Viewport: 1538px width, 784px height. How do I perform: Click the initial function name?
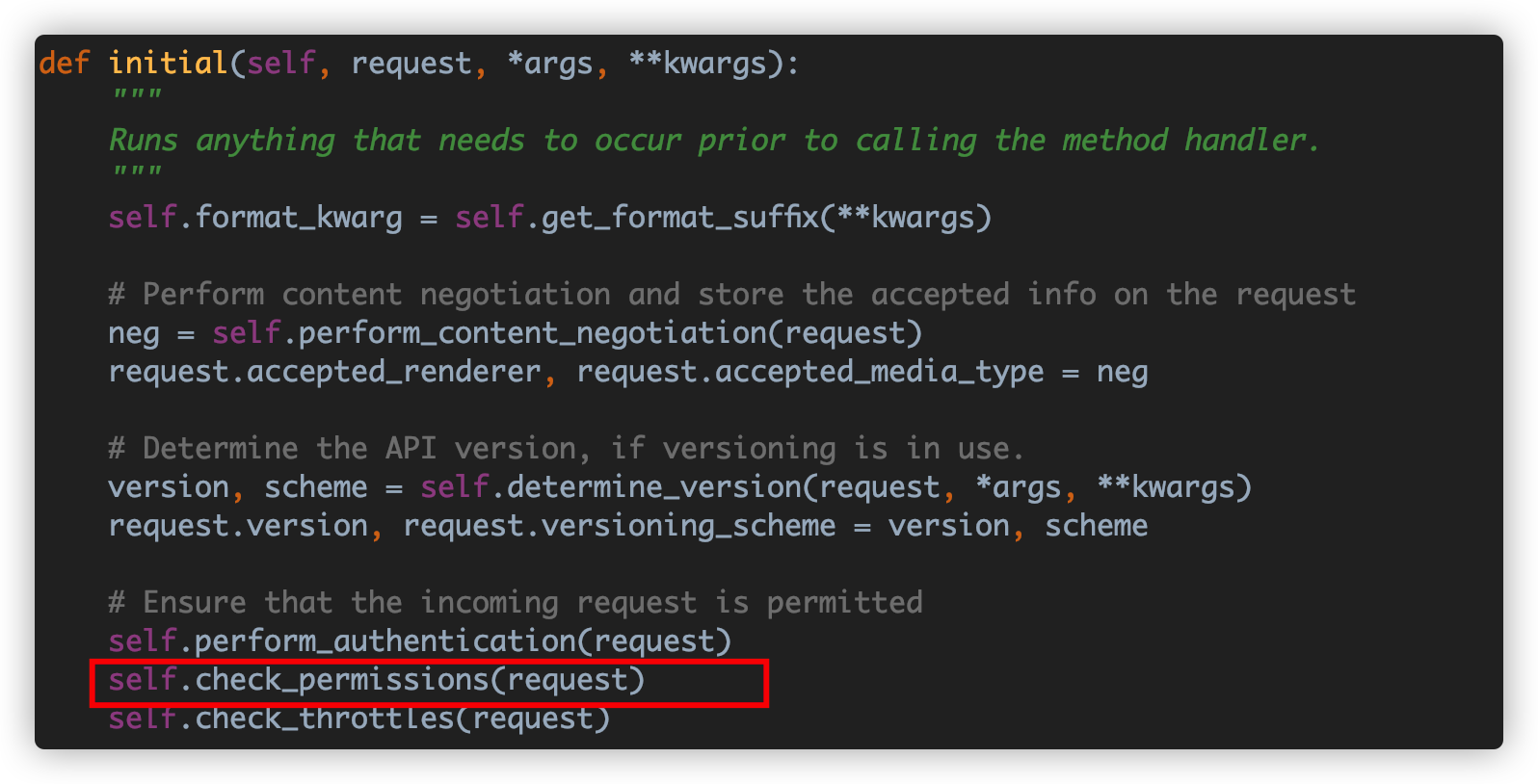168,64
